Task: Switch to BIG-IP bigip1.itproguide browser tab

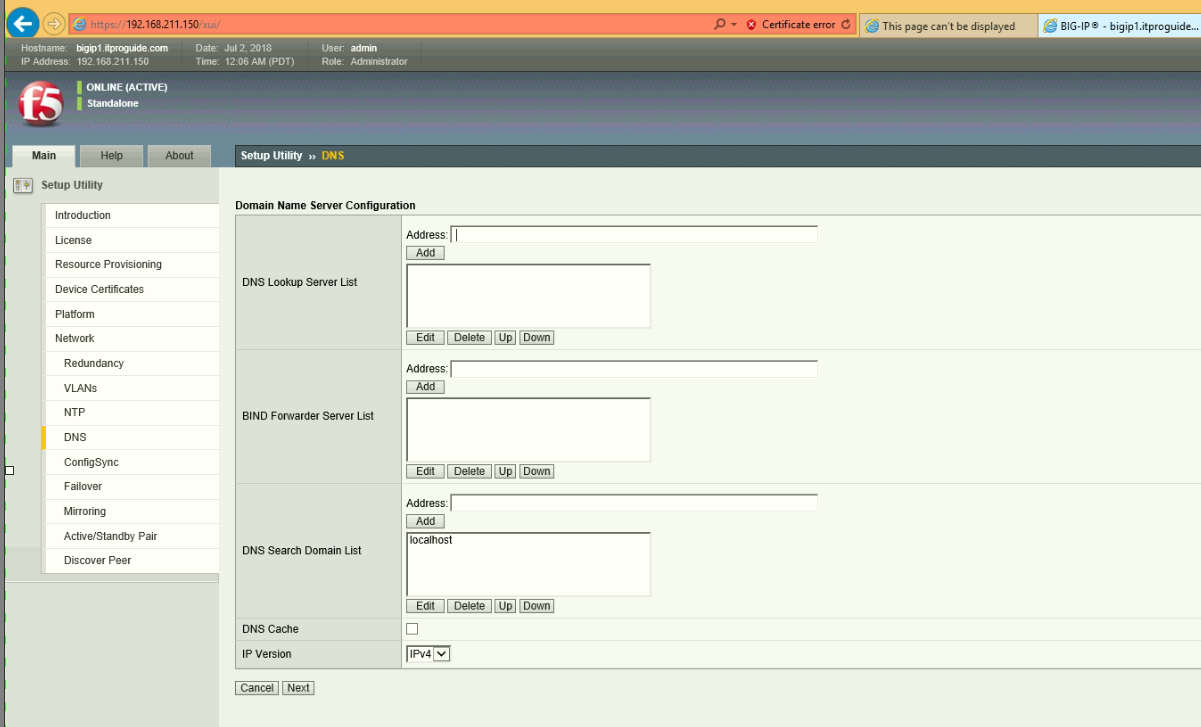Action: 1120,26
